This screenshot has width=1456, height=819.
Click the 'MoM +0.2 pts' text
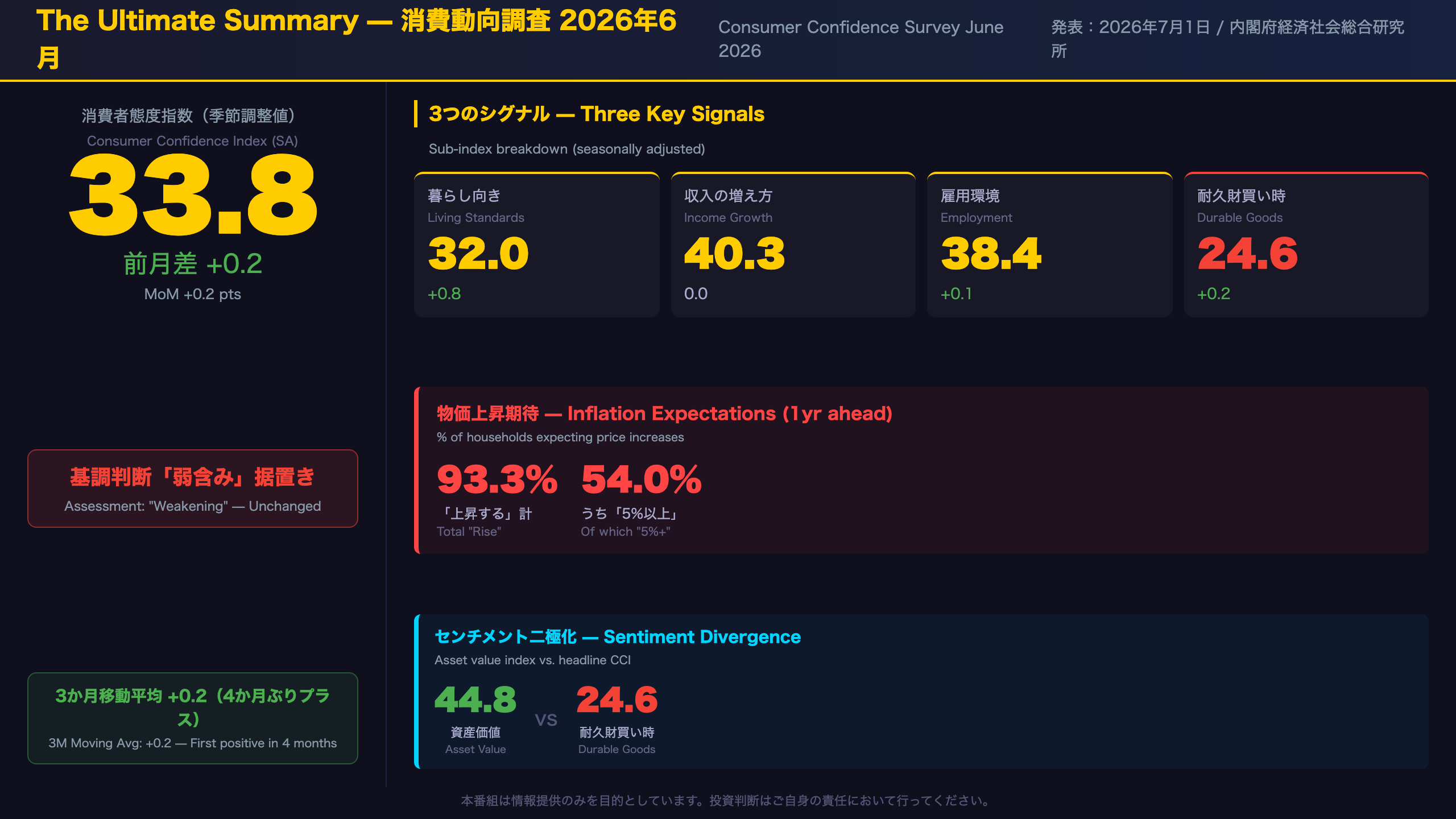pyautogui.click(x=192, y=294)
